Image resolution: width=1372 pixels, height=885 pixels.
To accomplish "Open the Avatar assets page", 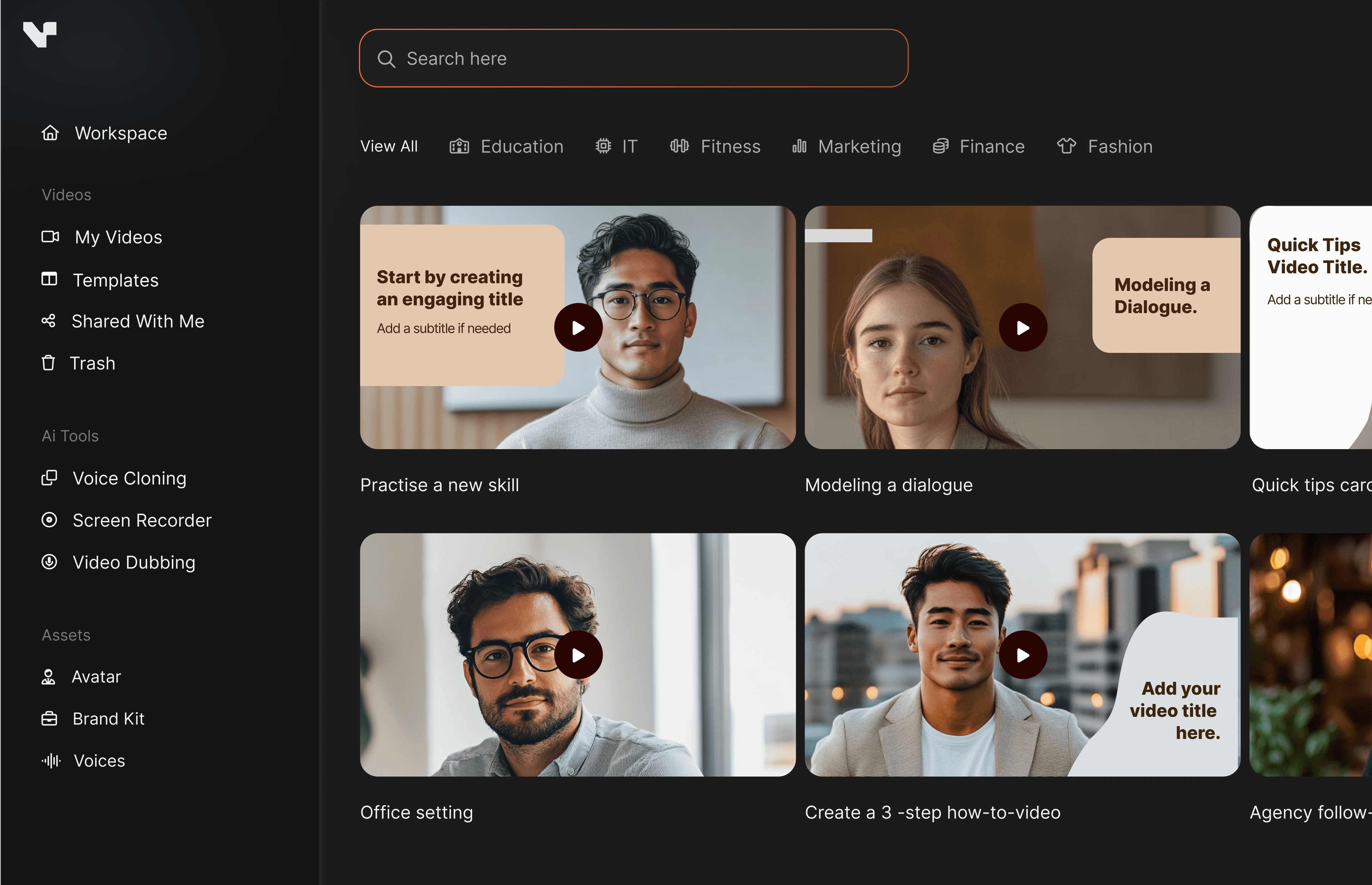I will [96, 676].
